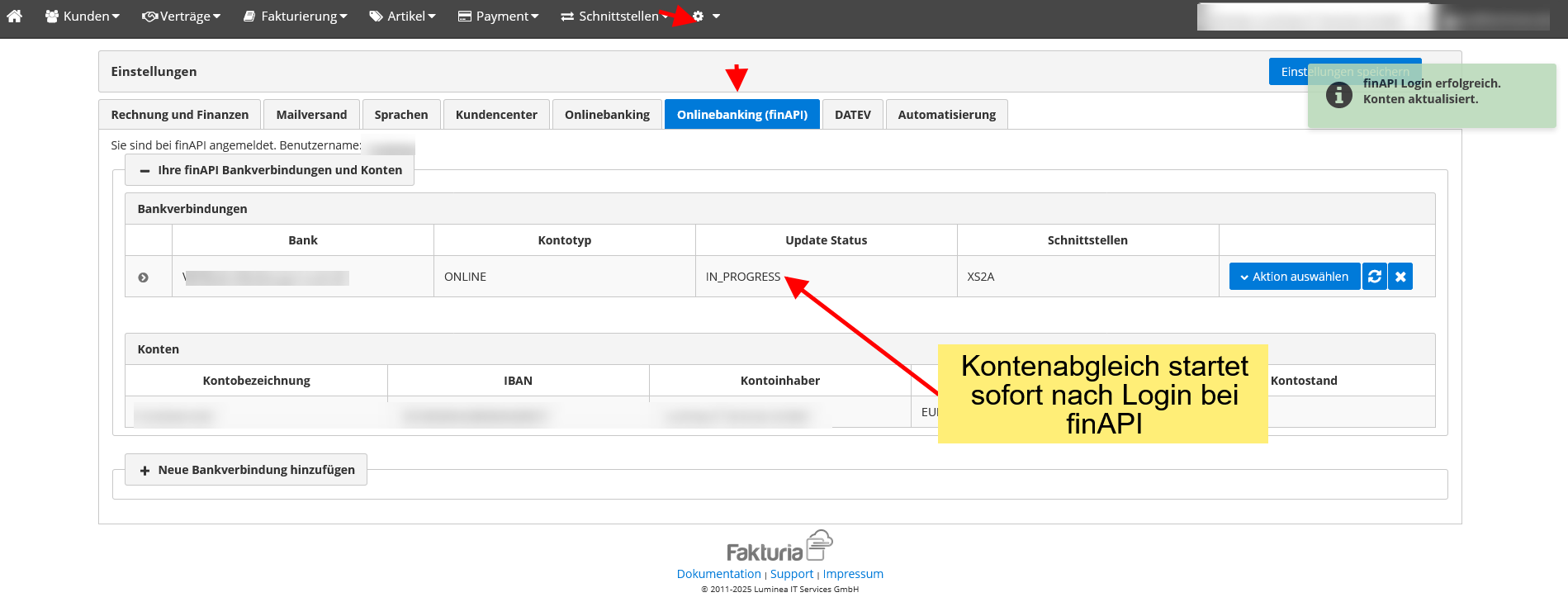Click the Bank column header
The image size is (1568, 602).
(303, 240)
